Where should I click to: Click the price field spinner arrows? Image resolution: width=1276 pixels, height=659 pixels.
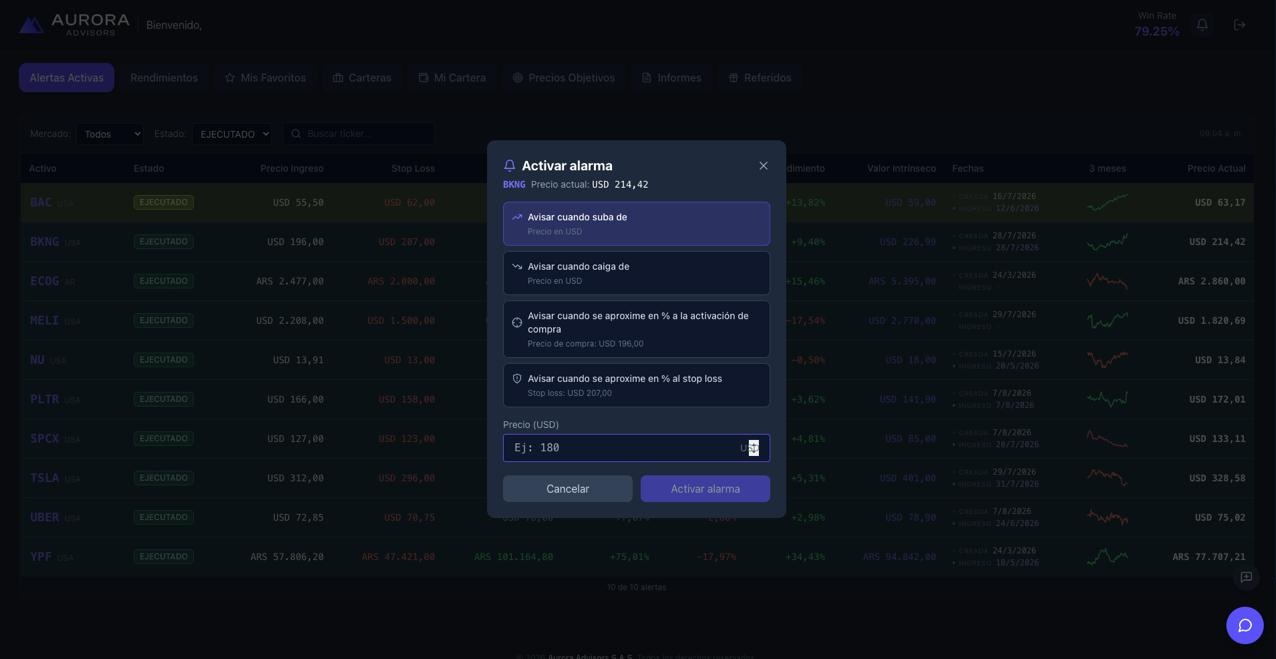(754, 448)
